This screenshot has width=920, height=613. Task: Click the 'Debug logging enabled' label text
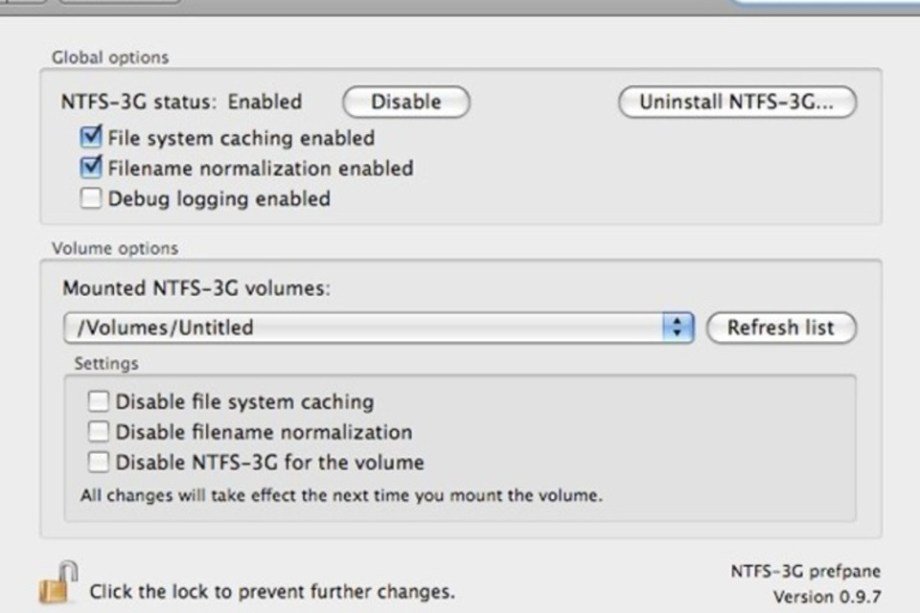219,199
